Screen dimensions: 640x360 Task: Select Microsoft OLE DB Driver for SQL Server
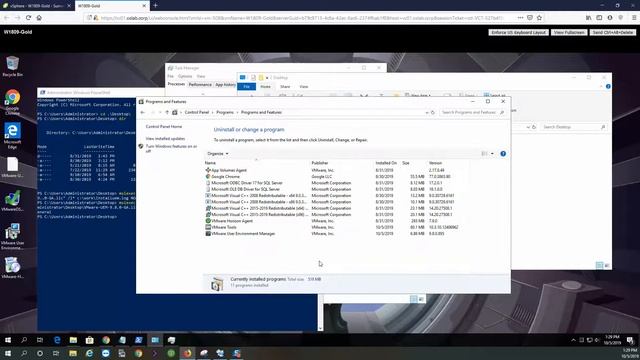pyautogui.click(x=245, y=189)
